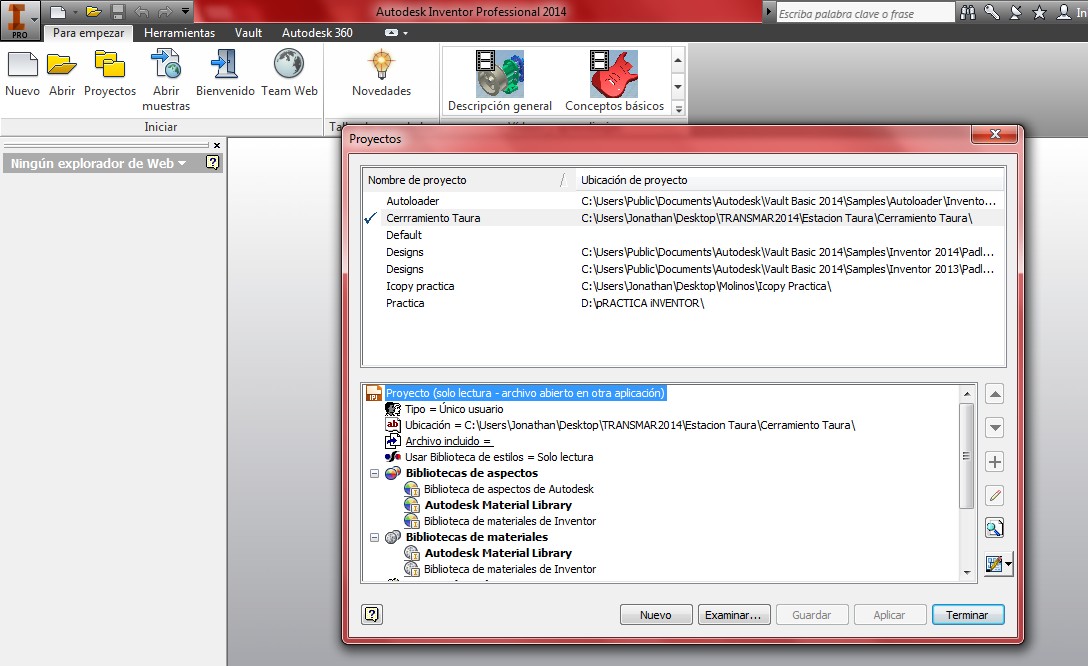The width and height of the screenshot is (1088, 666).
Task: Select the Autoloader project row
Action: [x=683, y=201]
